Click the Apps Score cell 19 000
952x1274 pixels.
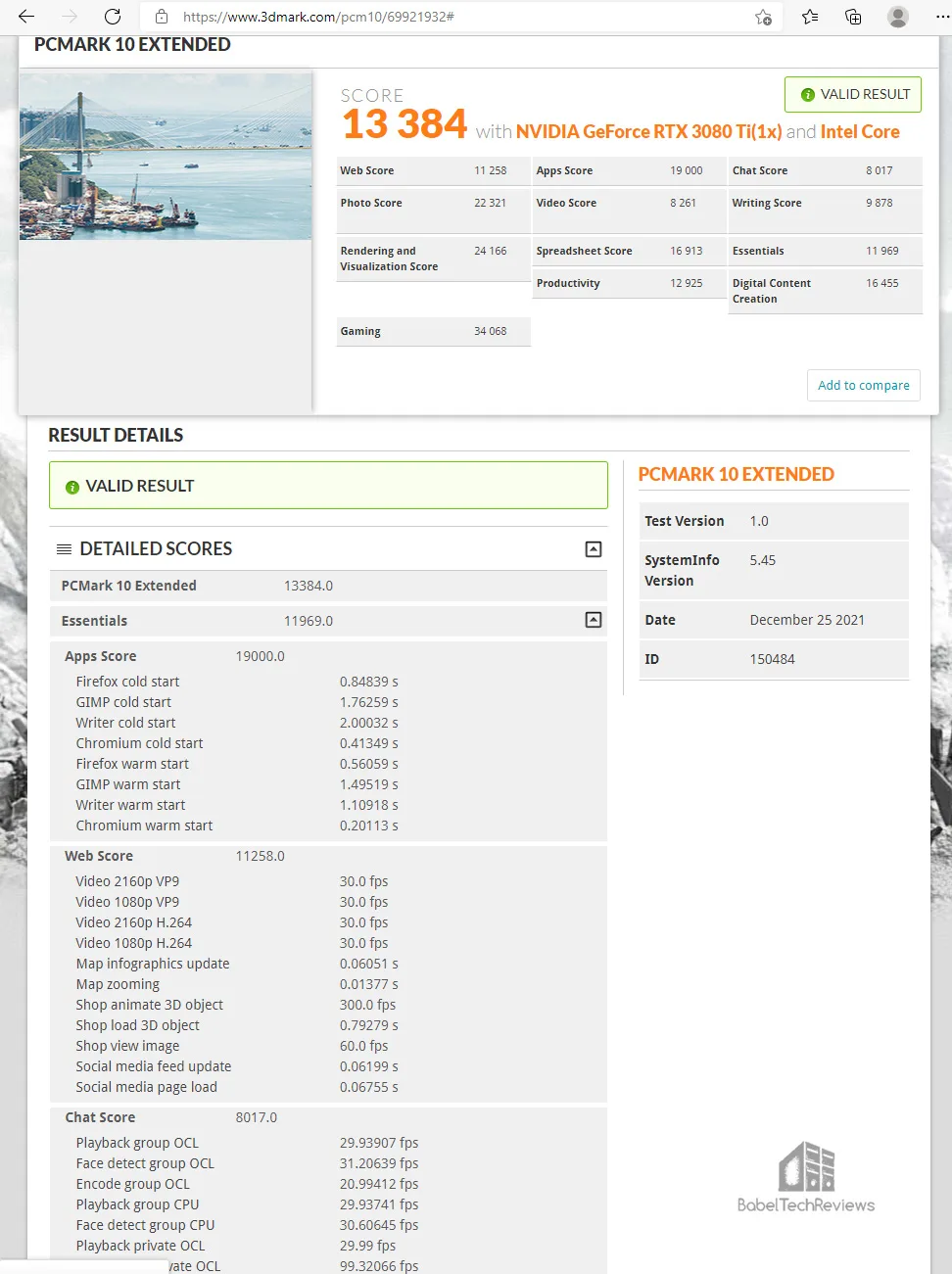coord(630,170)
